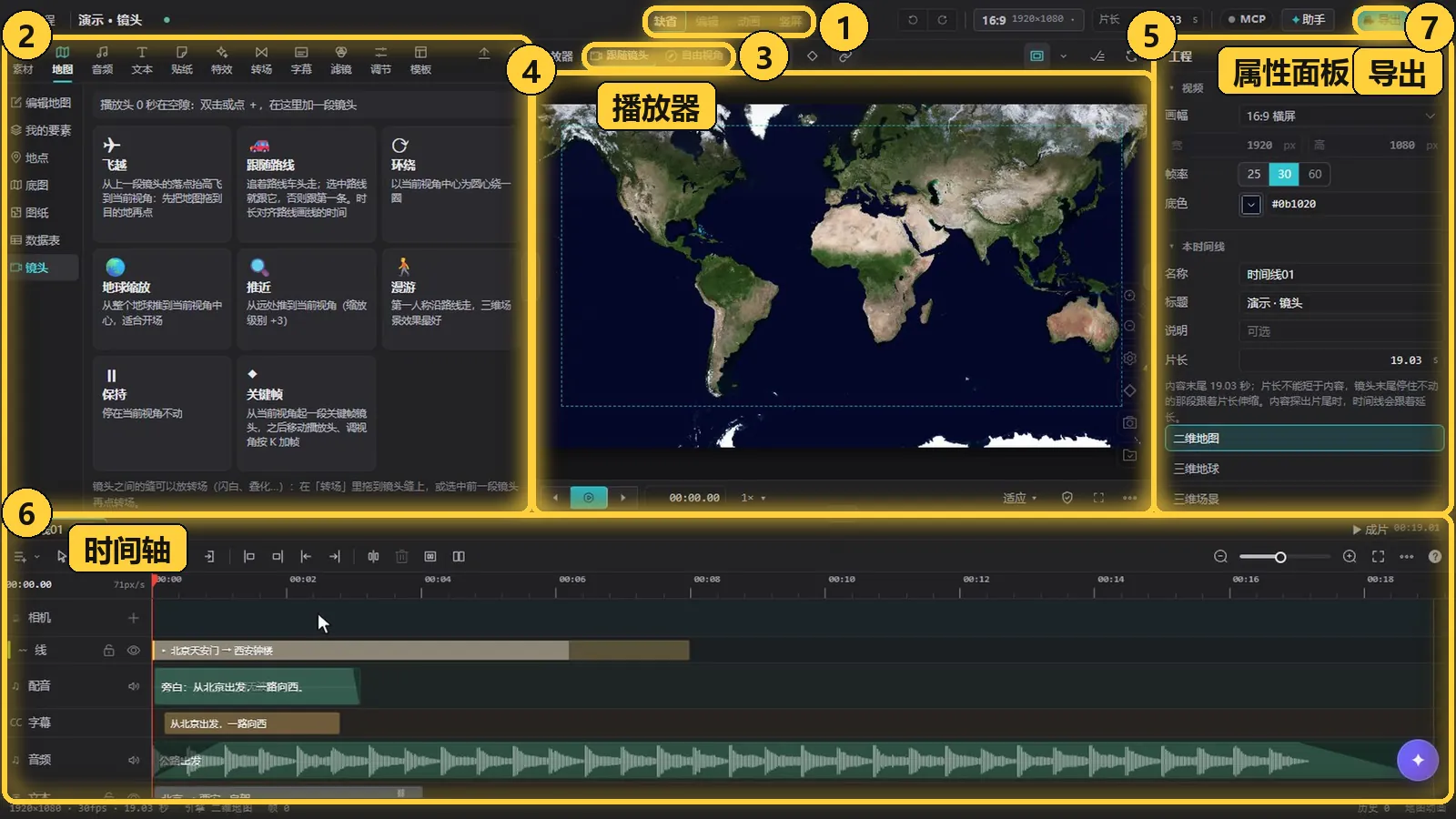This screenshot has width=1456, height=819.
Task: Click the upload icon above asset panel
Action: 484,54
